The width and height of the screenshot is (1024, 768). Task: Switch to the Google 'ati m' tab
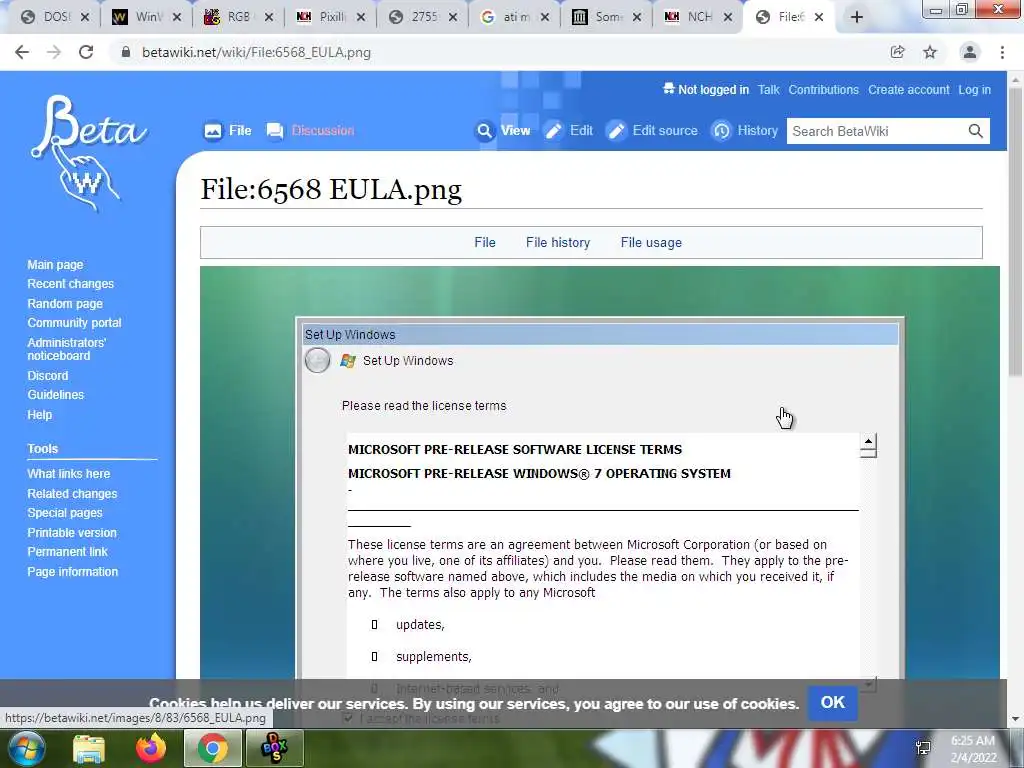tap(513, 17)
